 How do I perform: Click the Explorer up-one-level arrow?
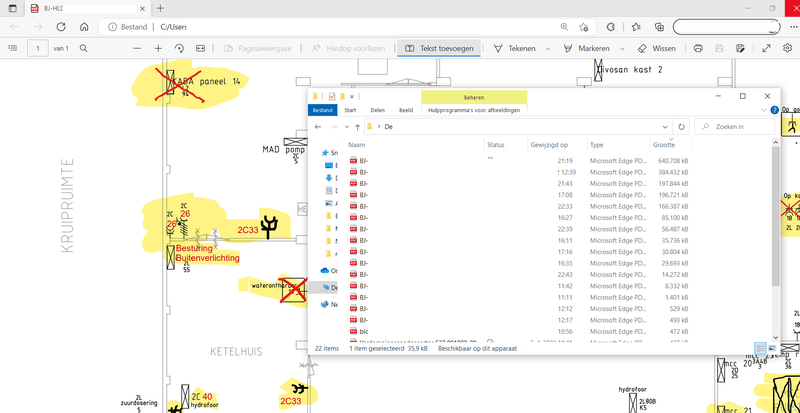point(358,127)
